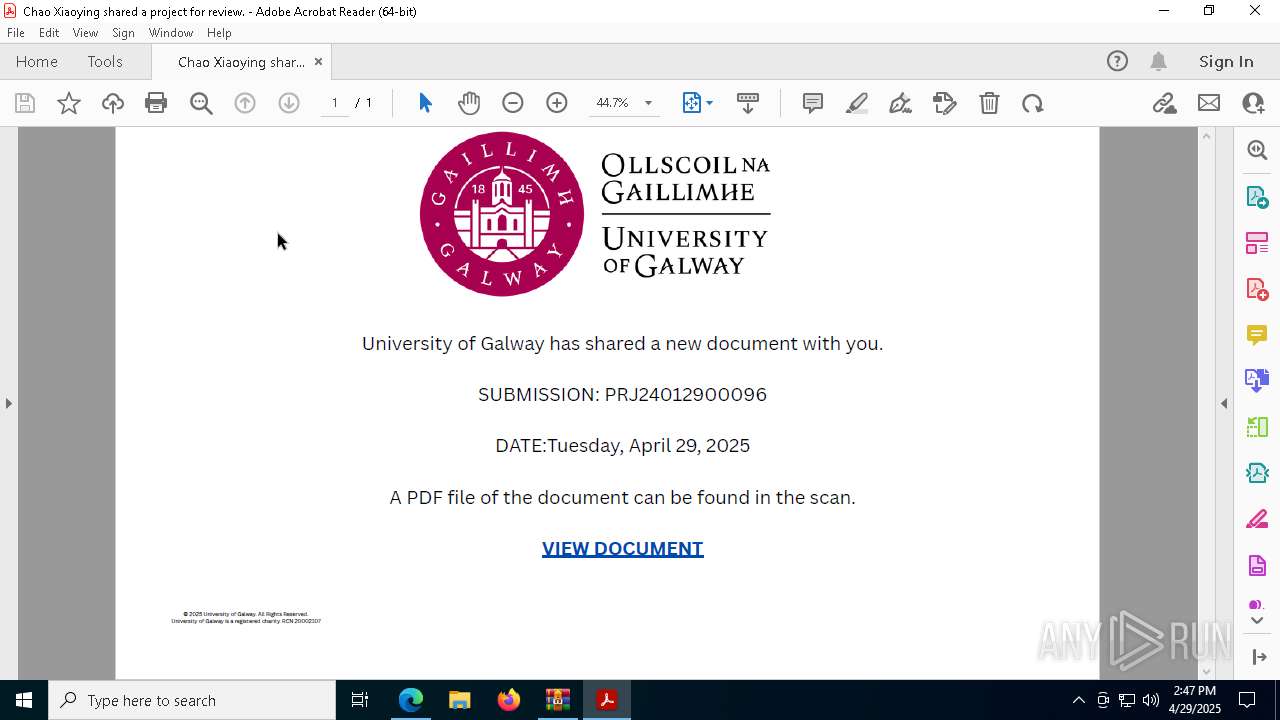Switch to the Tools tab
The image size is (1280, 720).
[105, 61]
